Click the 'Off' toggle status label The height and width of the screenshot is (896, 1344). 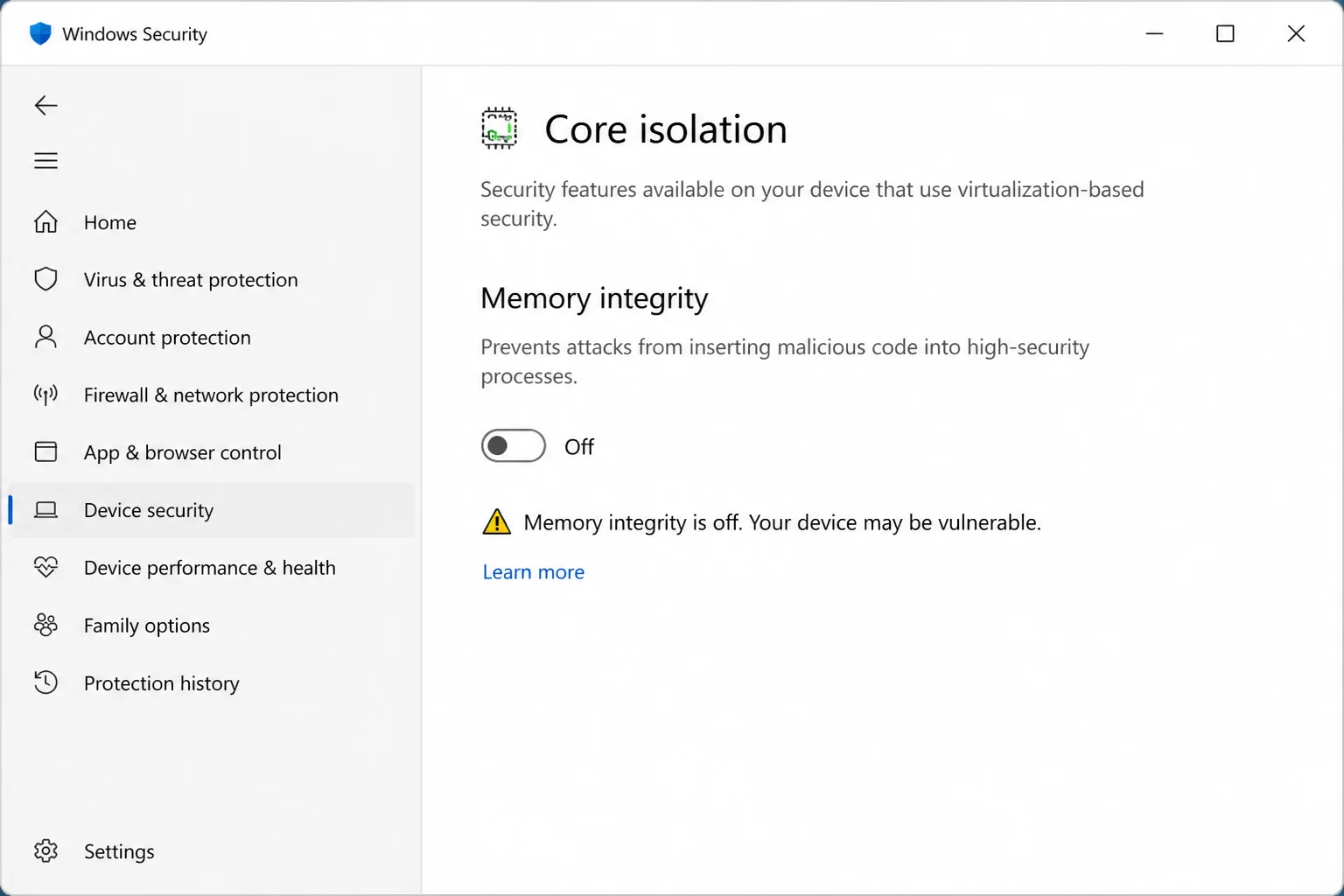[x=579, y=447]
